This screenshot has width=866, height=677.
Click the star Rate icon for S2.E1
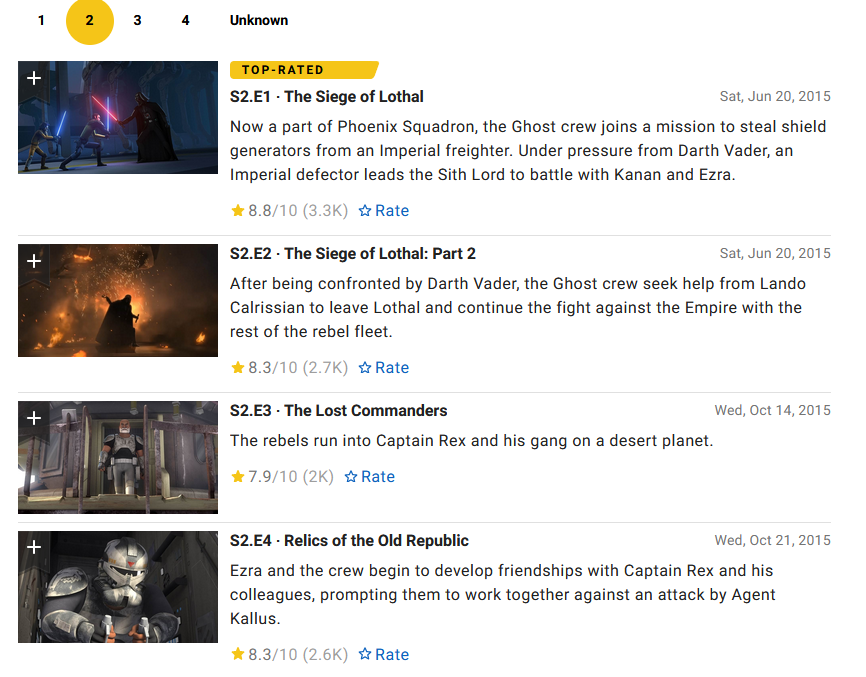(x=366, y=211)
